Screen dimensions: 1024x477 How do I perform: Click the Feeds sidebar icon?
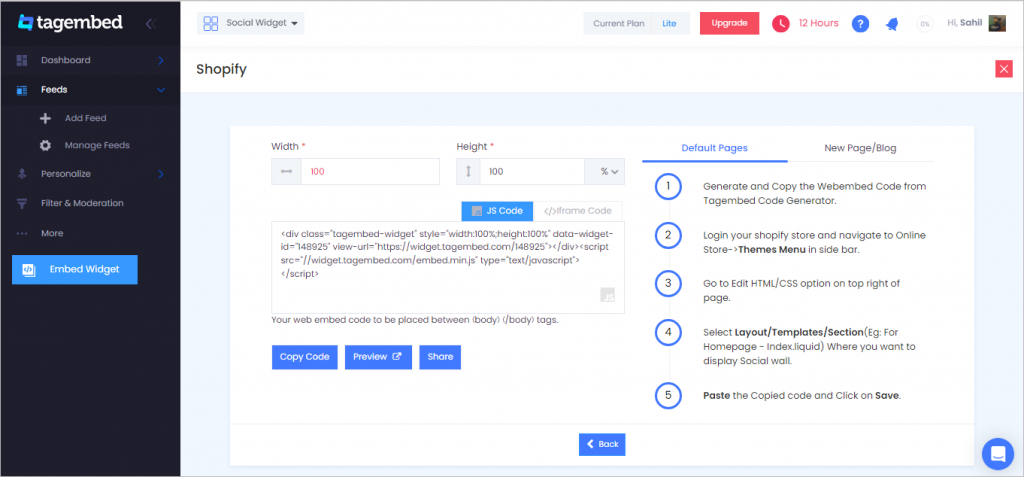click(x=22, y=90)
